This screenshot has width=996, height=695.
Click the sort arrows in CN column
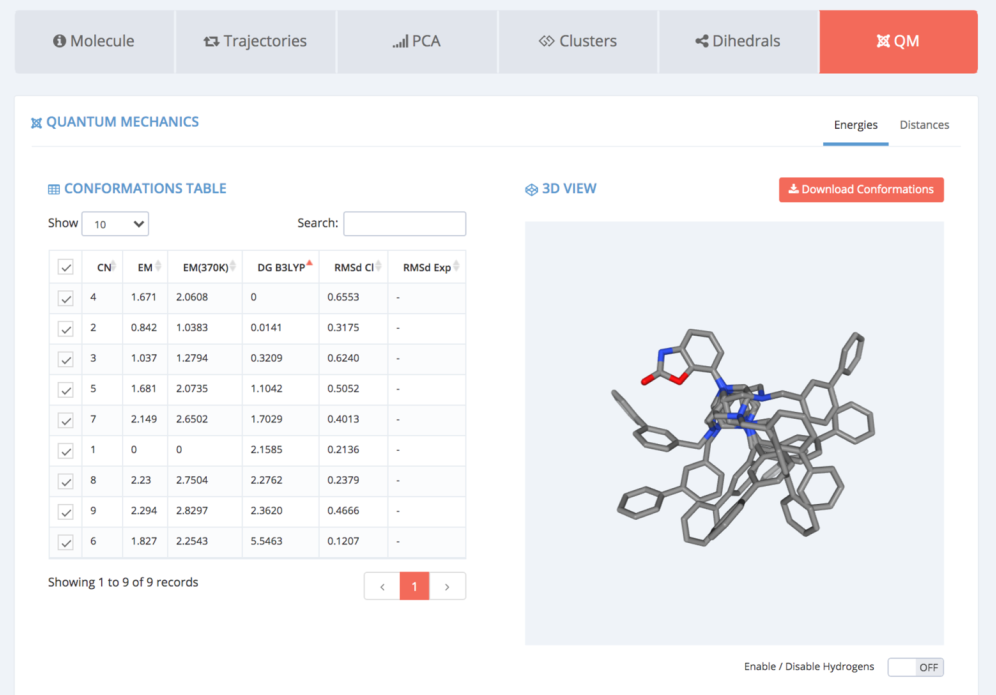(x=115, y=267)
